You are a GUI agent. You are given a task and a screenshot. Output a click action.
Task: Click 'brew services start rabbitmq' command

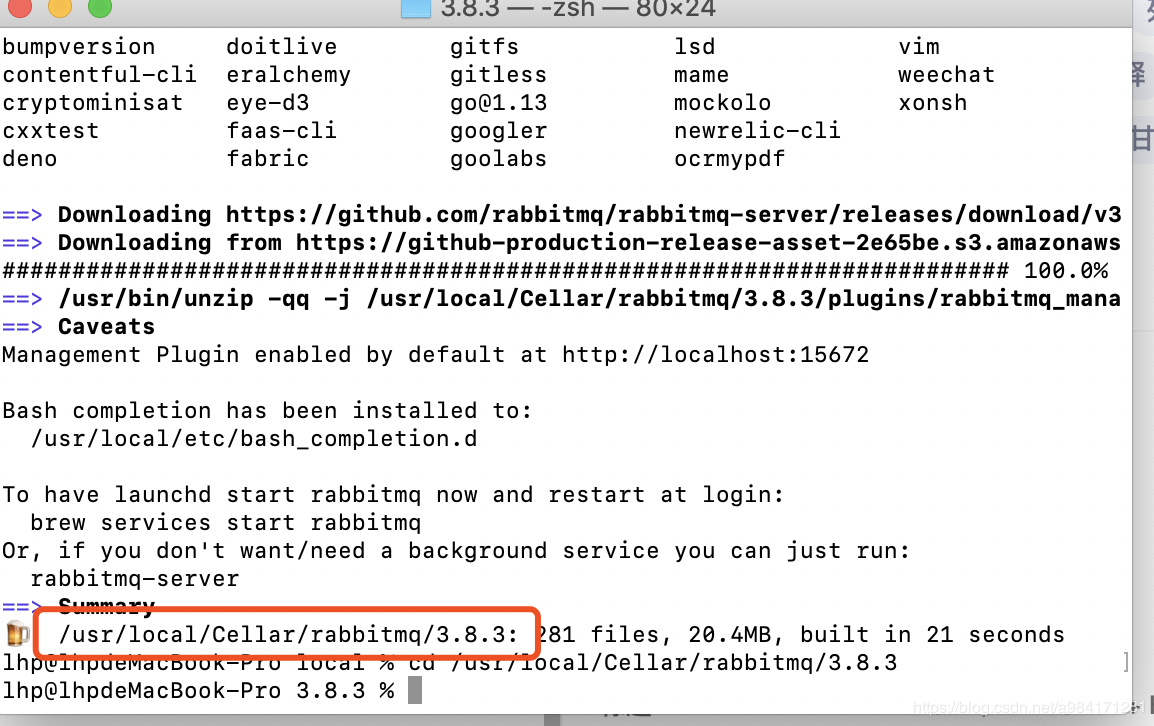click(x=226, y=523)
